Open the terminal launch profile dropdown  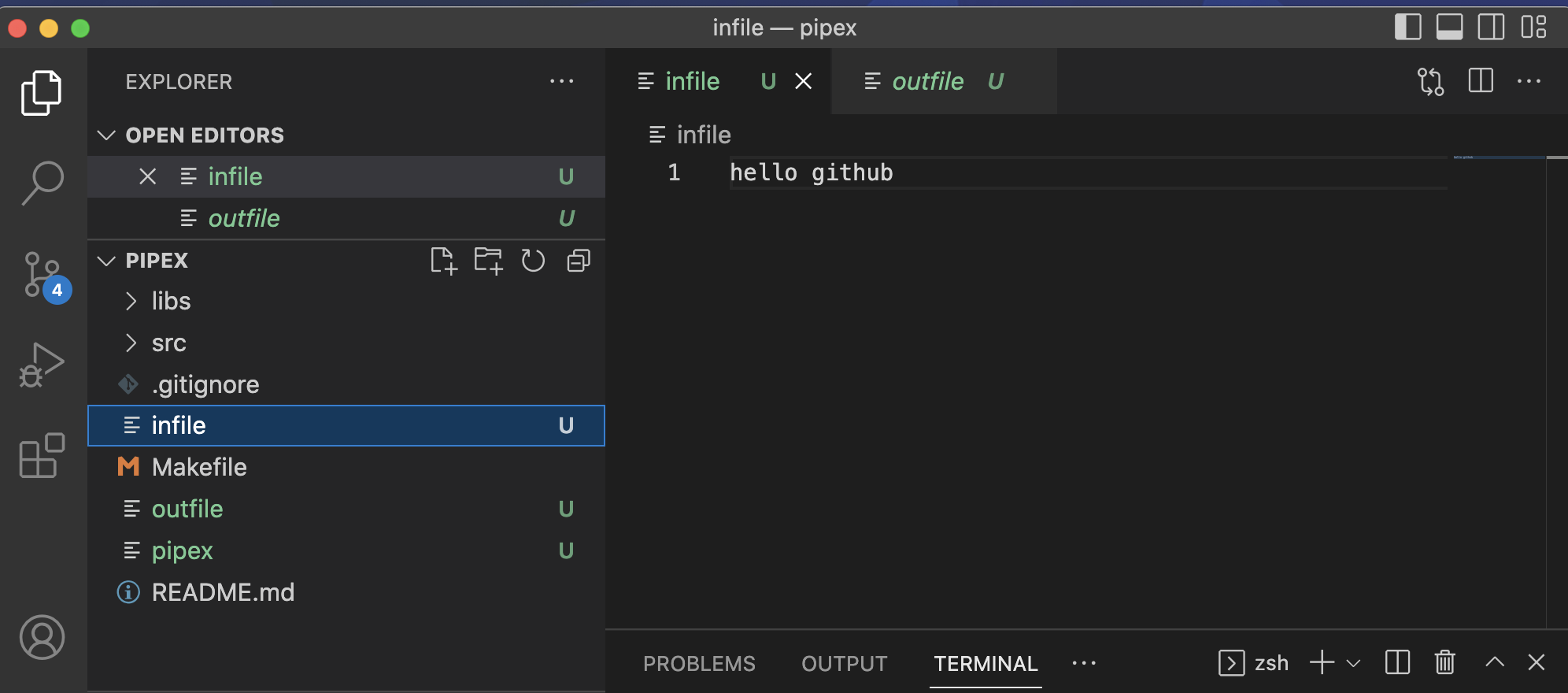pos(1353,663)
